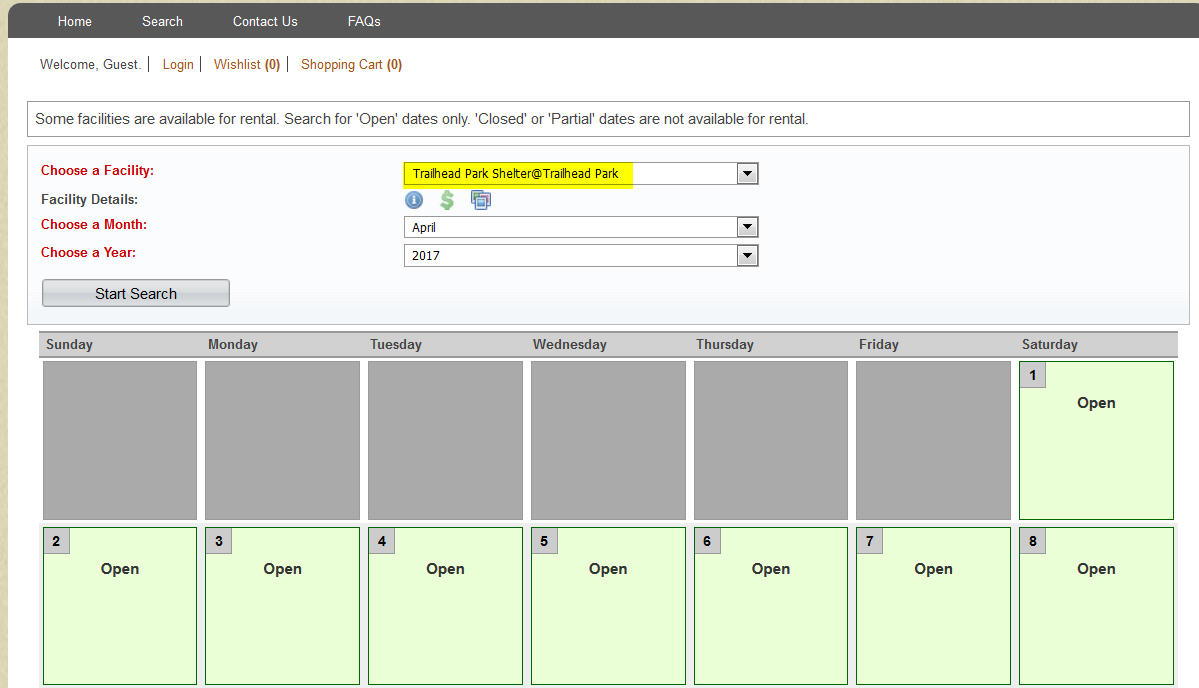Select Open date 5 on Wednesday
The height and width of the screenshot is (688, 1199).
[x=608, y=605]
